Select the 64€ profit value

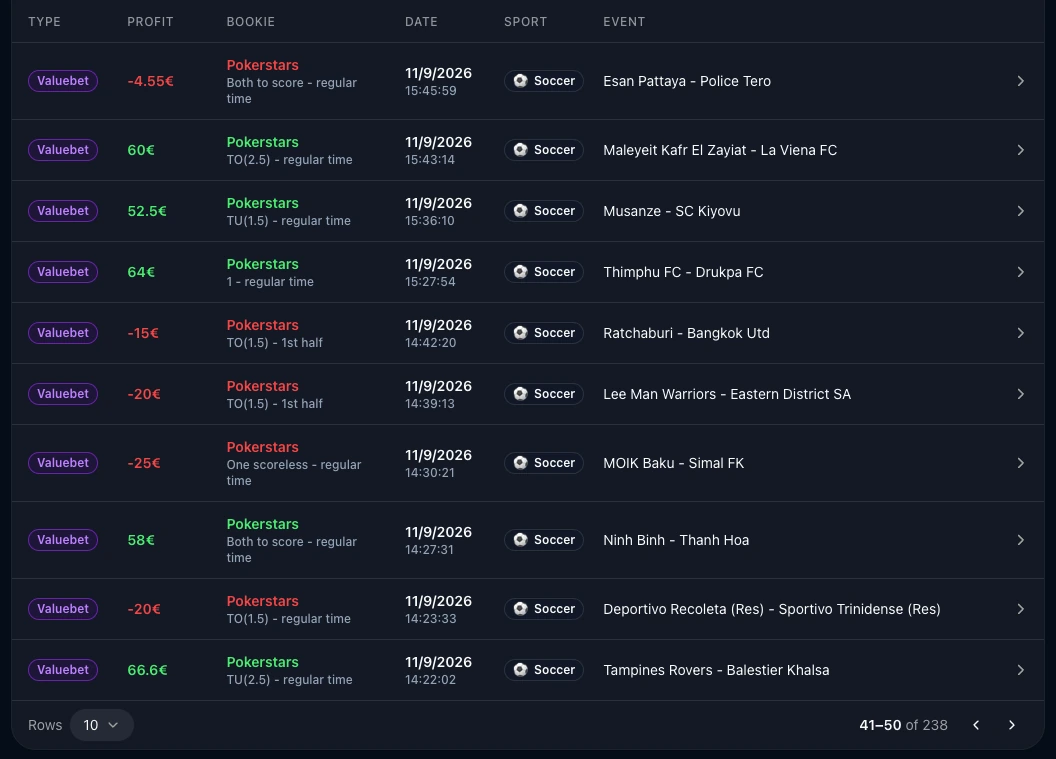click(x=141, y=272)
